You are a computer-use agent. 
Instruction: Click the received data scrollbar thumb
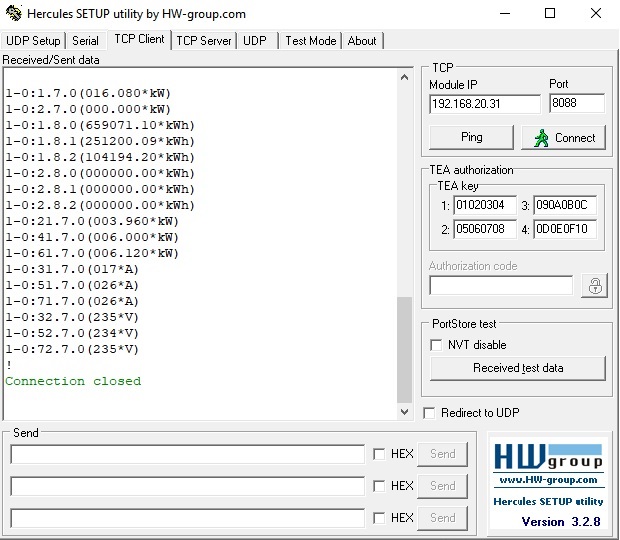[x=404, y=349]
